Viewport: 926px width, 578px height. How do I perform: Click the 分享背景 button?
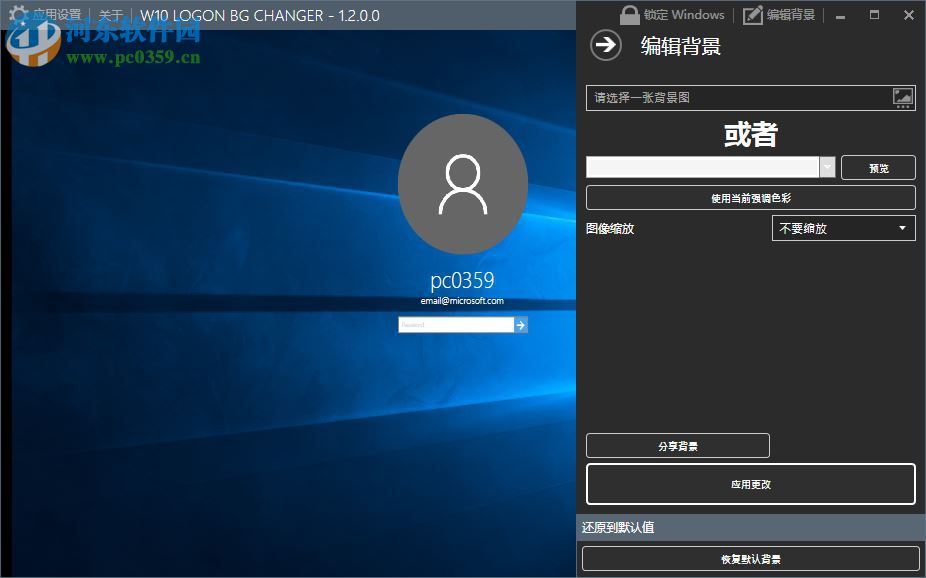click(x=677, y=445)
